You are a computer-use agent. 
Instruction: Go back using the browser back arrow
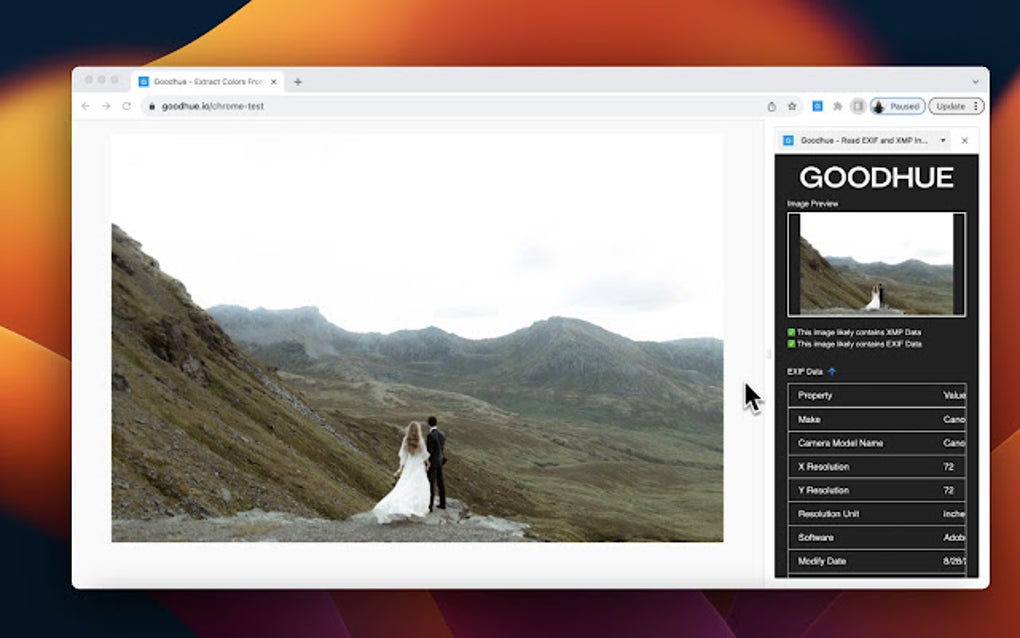84,106
